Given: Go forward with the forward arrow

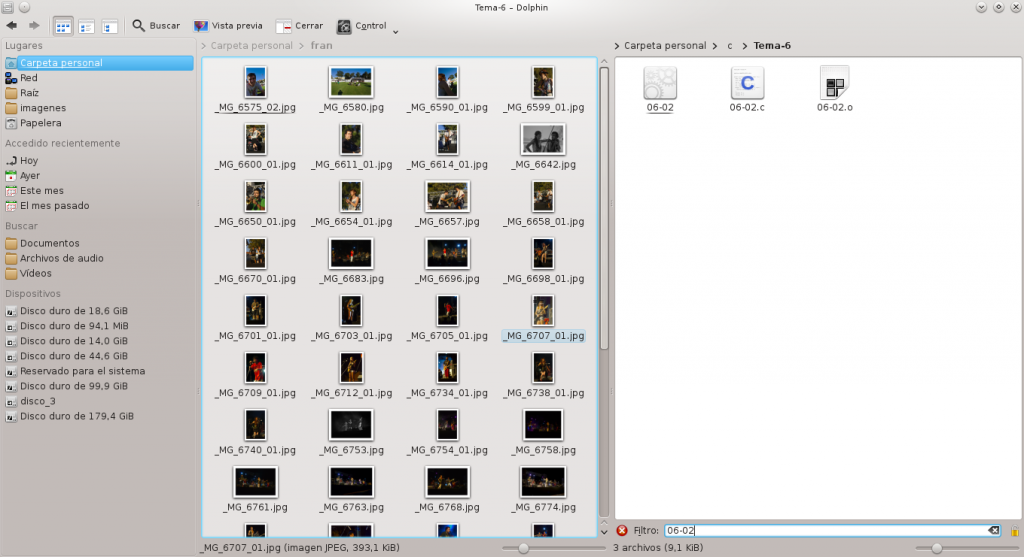Looking at the screenshot, I should [34, 26].
